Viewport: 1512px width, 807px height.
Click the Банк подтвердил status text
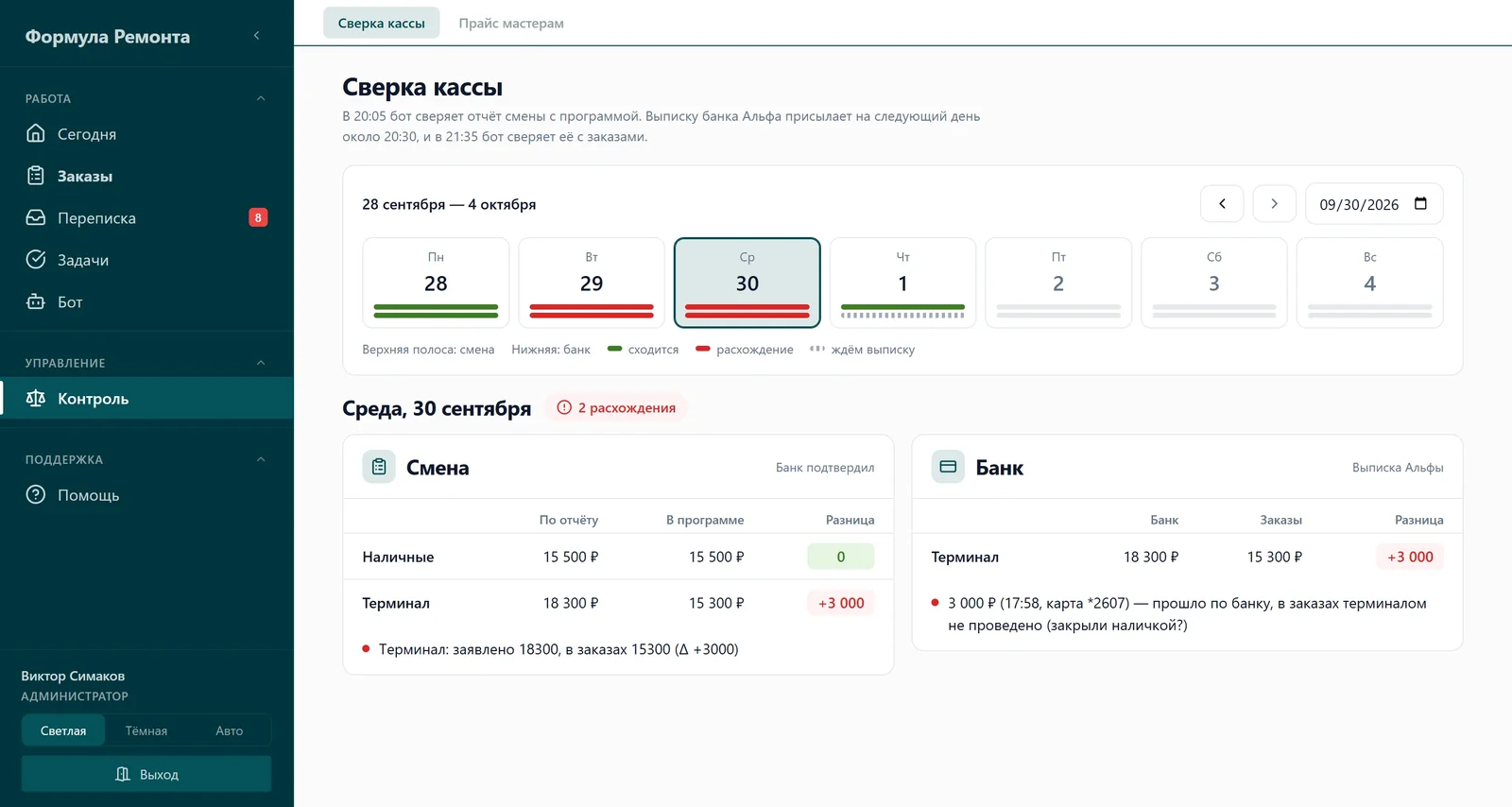click(x=825, y=468)
